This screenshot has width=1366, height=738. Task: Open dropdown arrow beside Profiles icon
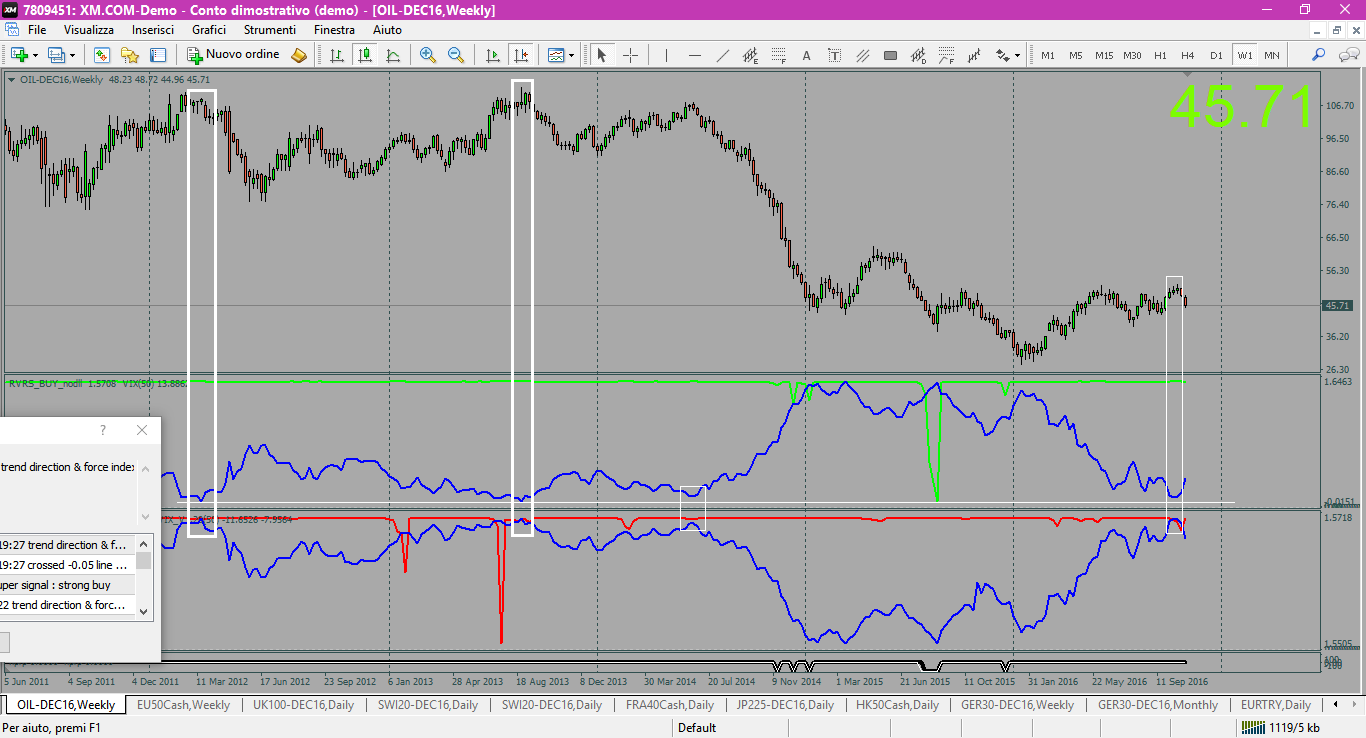72,55
